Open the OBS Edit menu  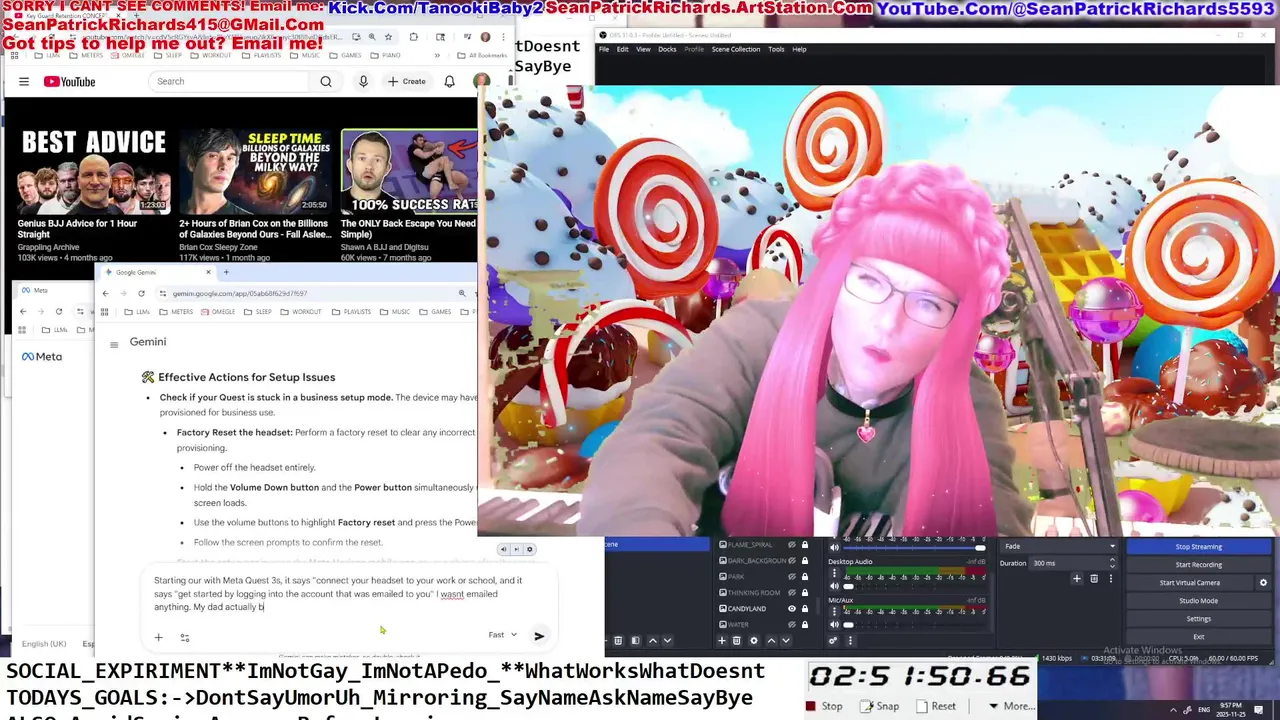(623, 49)
